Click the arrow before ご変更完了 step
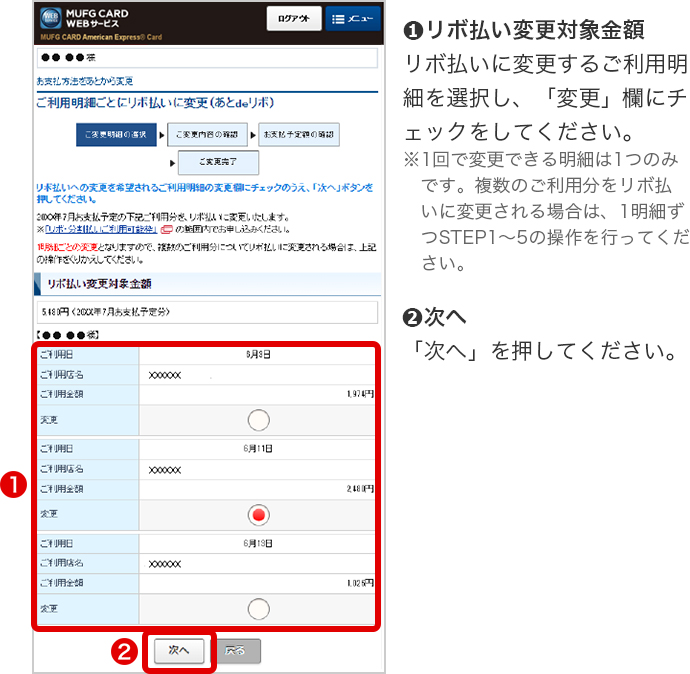This screenshot has height=674, width=690. [x=171, y=162]
